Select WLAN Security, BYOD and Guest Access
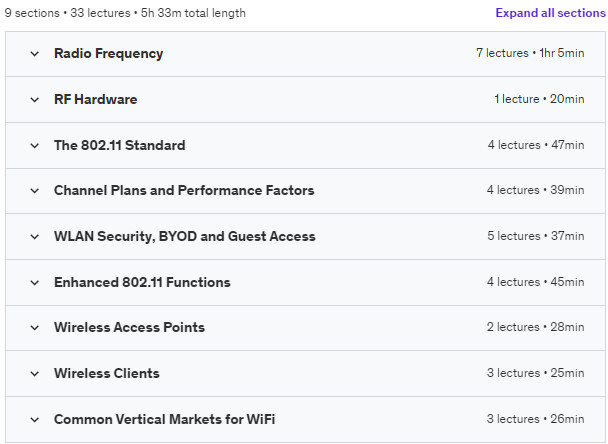The width and height of the screenshot is (608, 444). click(x=185, y=236)
